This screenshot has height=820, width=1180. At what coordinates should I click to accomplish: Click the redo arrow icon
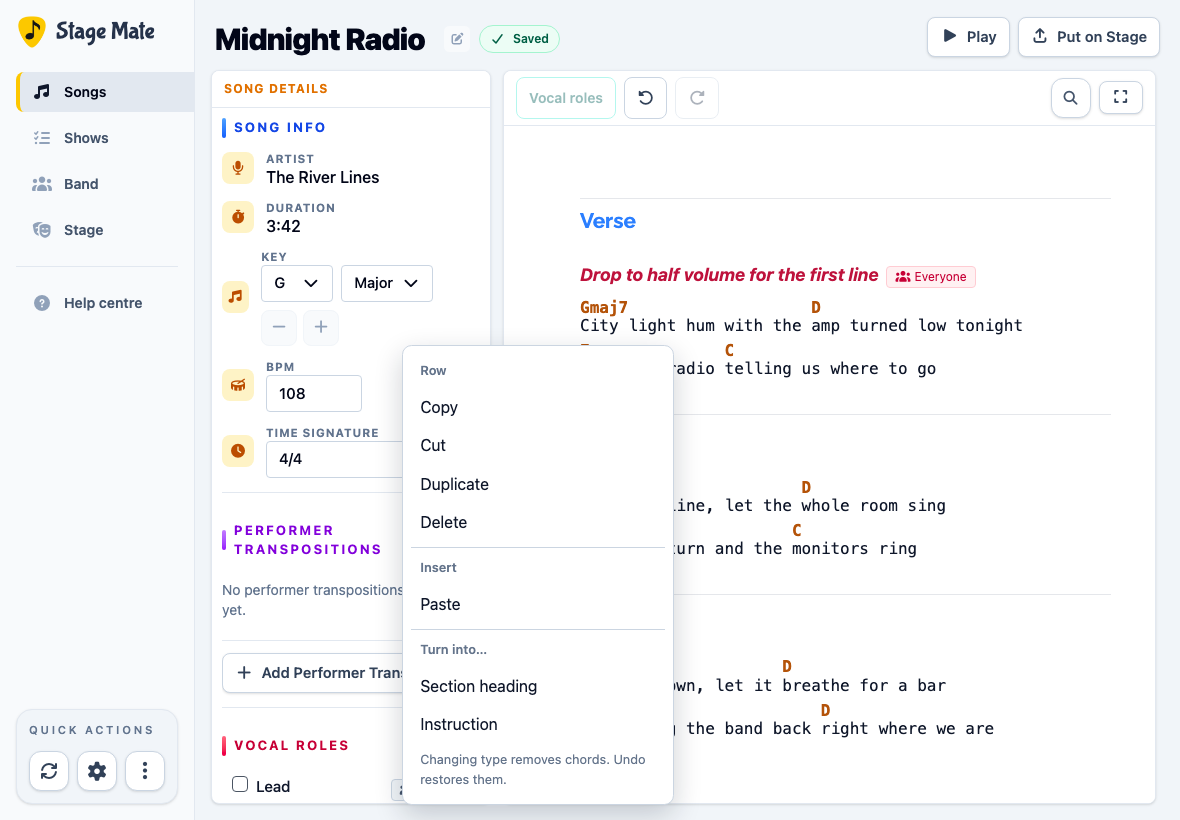tap(697, 98)
